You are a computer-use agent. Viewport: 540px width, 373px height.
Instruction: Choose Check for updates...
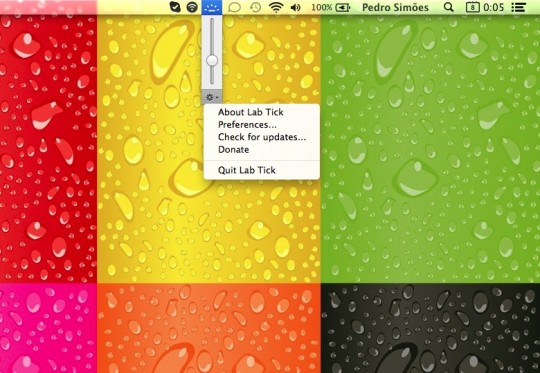point(262,137)
